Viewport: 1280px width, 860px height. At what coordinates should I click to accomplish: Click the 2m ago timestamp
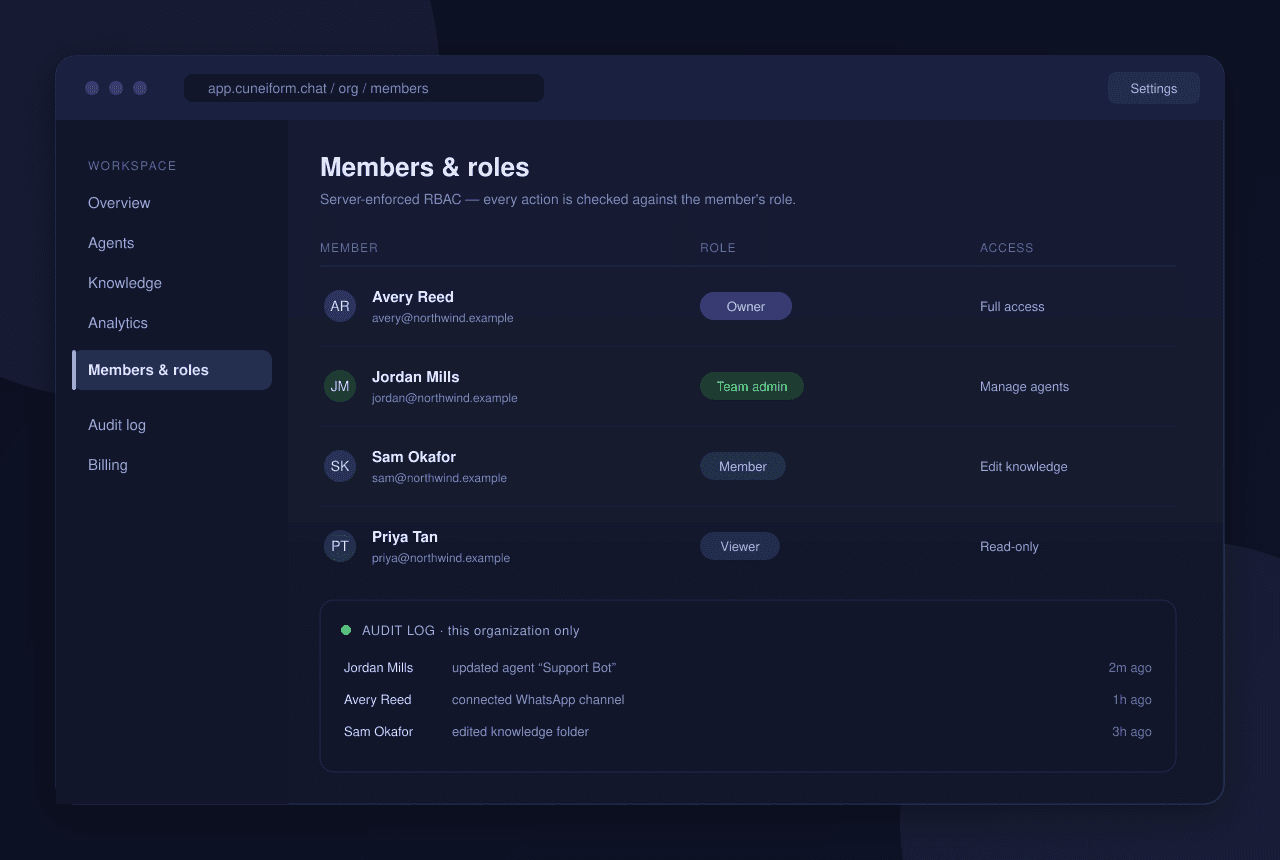click(x=1130, y=668)
